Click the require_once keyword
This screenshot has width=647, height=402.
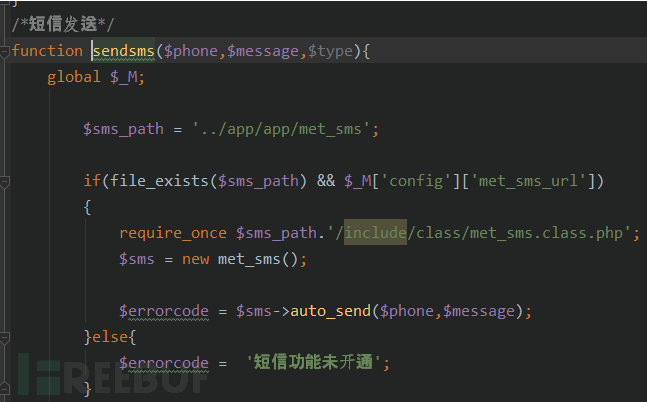[x=173, y=233]
